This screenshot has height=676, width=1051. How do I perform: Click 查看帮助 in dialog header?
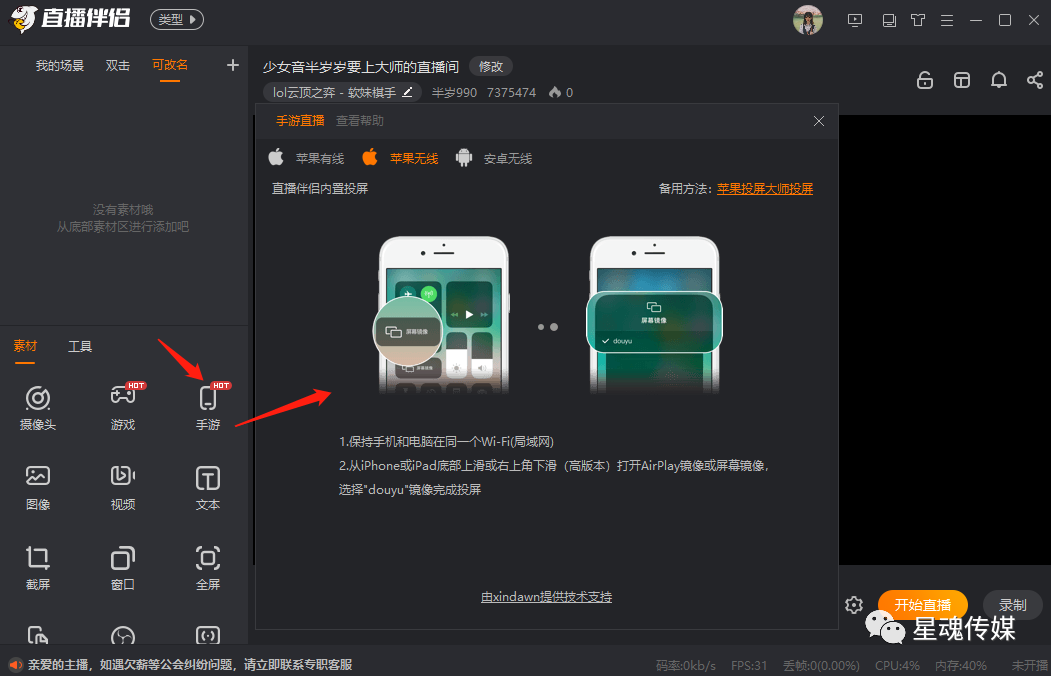360,121
